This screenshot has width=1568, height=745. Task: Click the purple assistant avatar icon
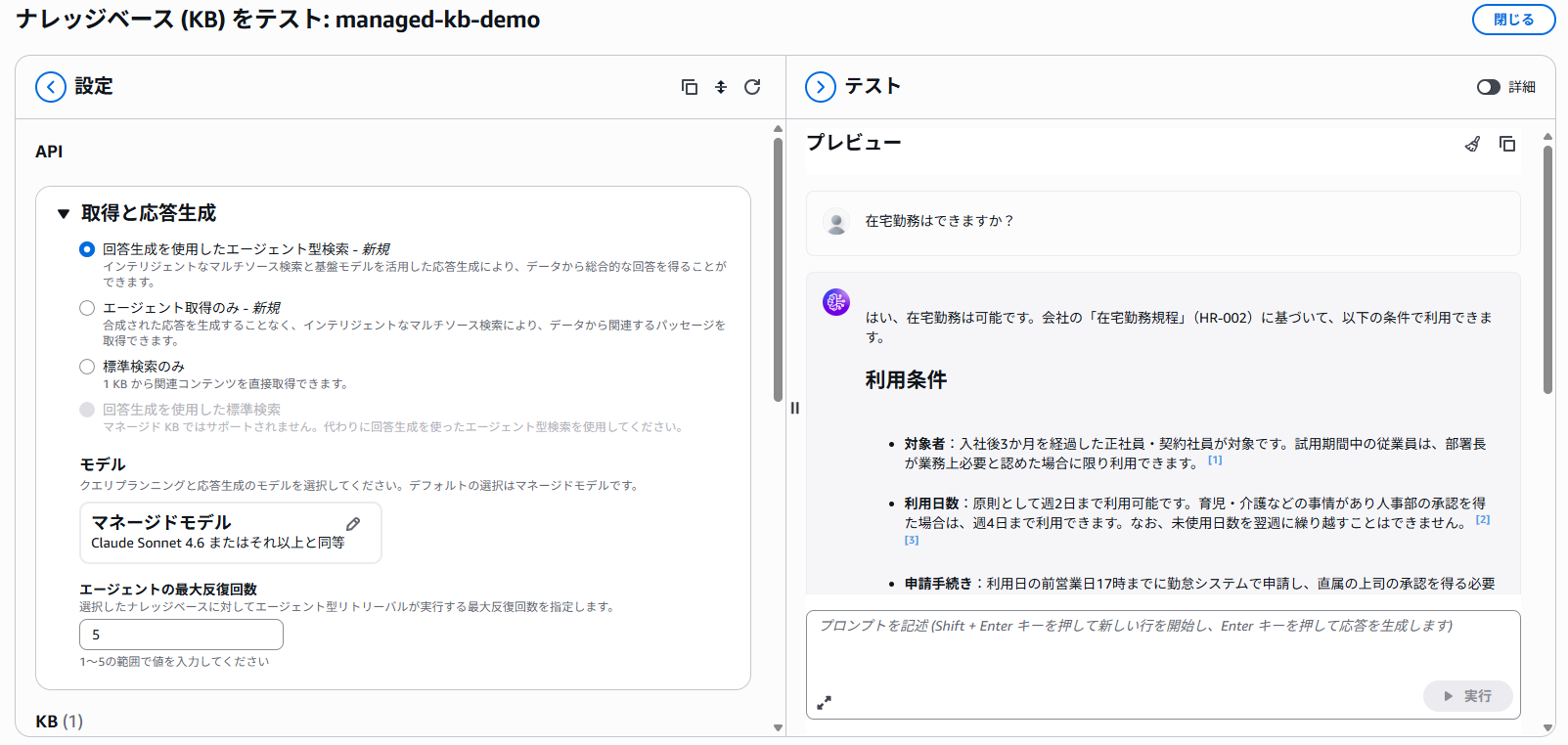click(x=836, y=302)
